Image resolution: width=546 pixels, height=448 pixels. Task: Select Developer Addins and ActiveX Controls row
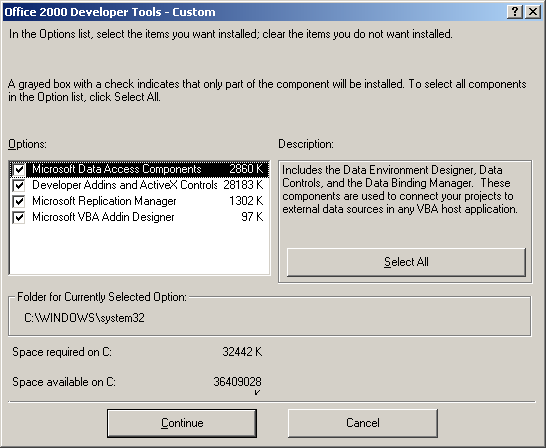139,185
